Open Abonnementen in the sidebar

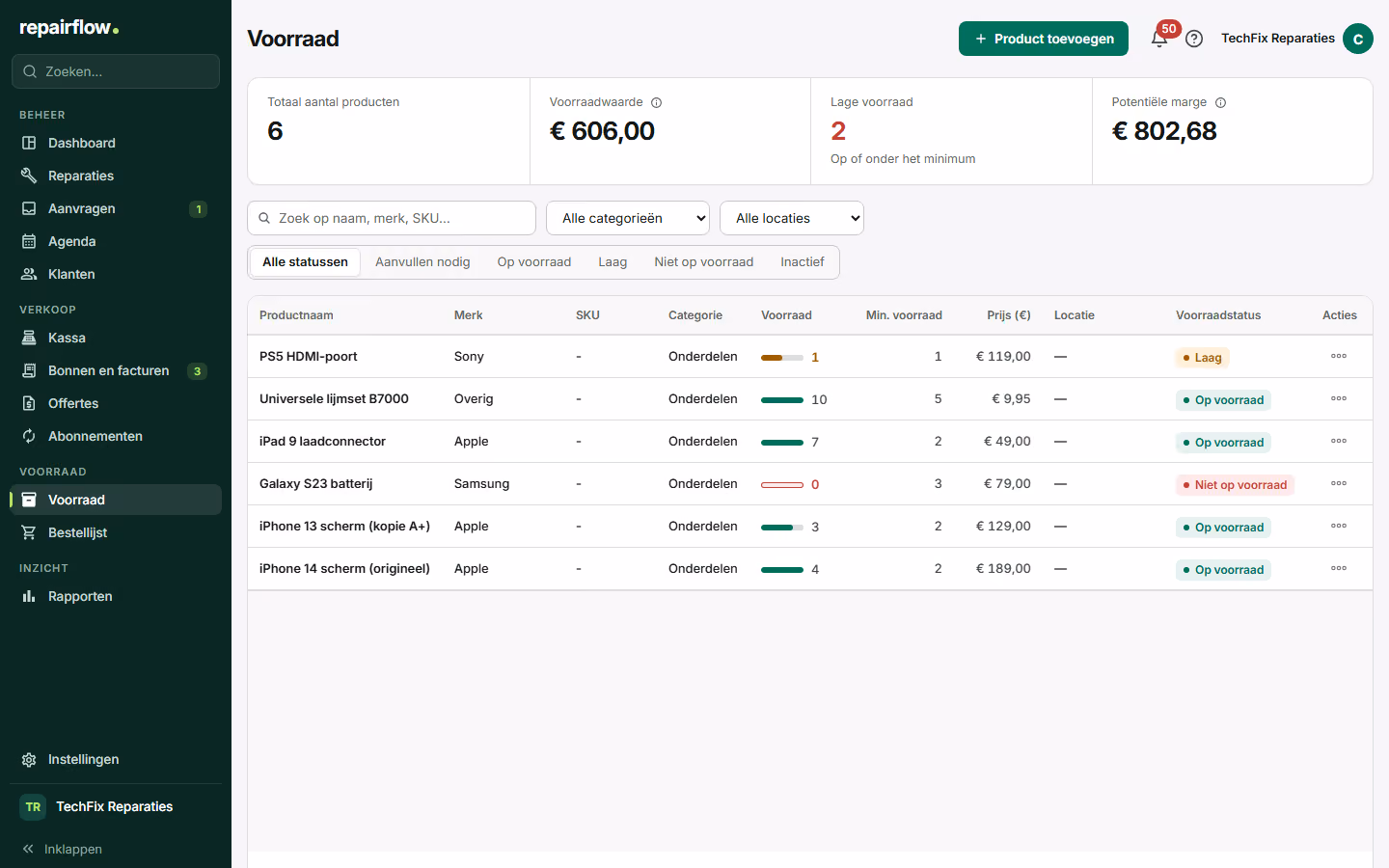pyautogui.click(x=116, y=436)
